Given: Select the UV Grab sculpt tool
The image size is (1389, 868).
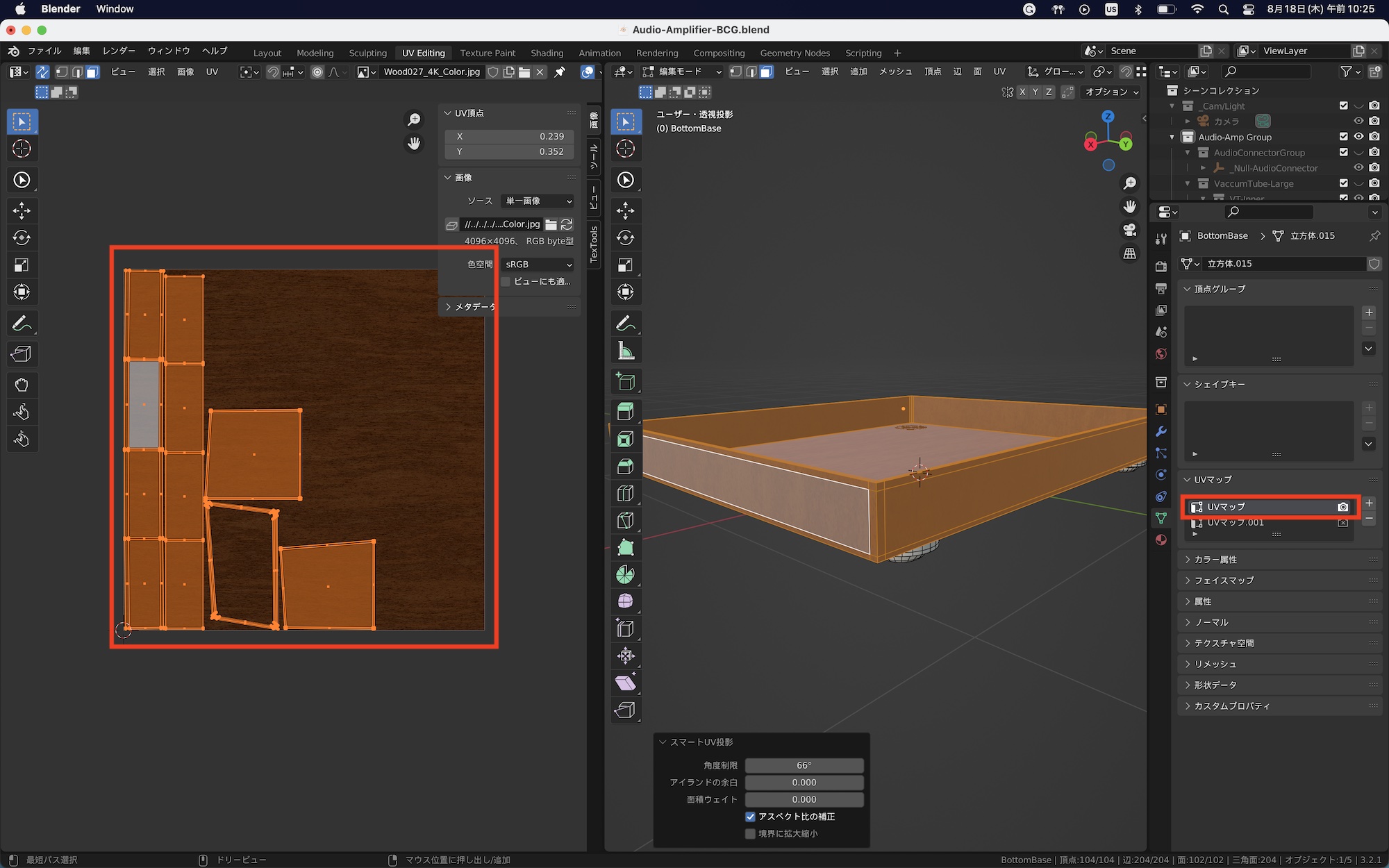Looking at the screenshot, I should 22,385.
